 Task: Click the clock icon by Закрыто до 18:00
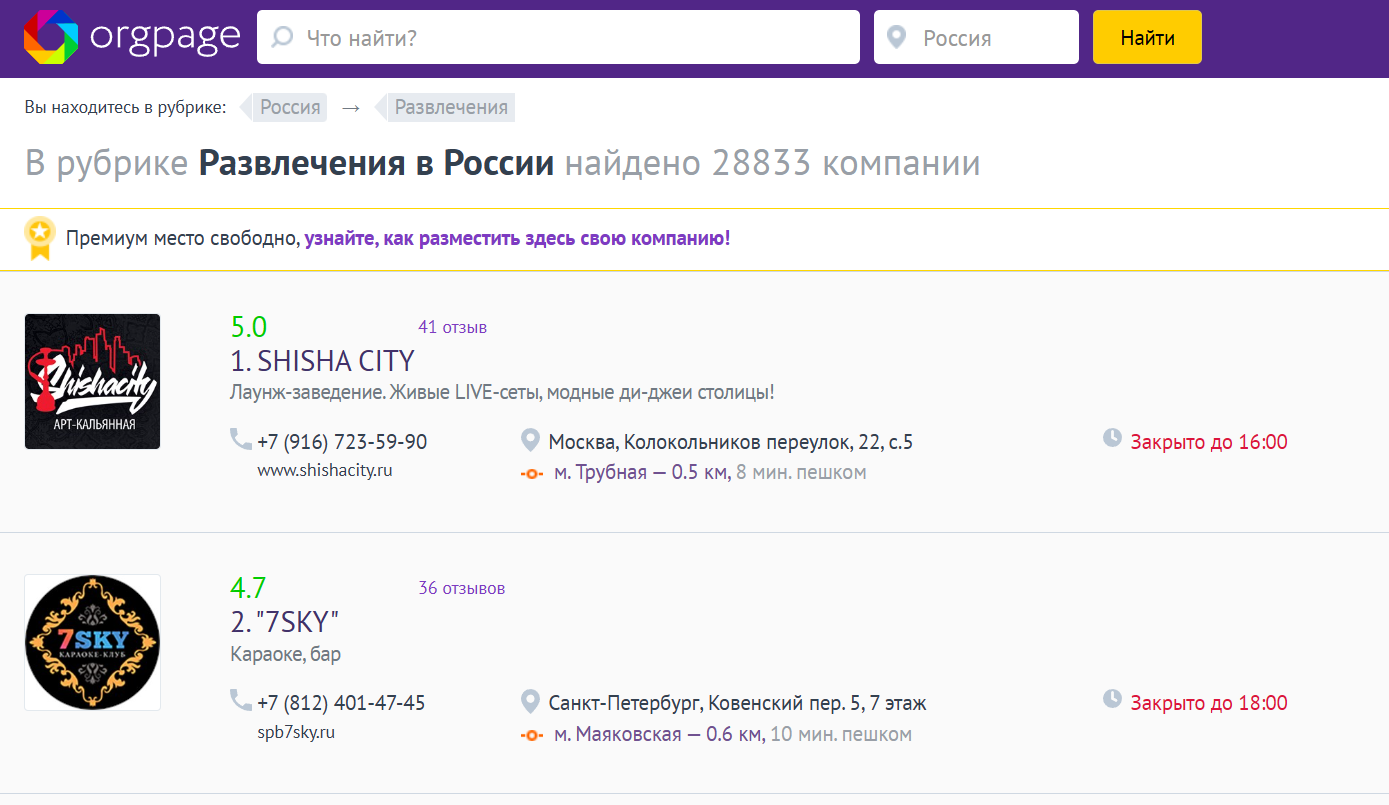point(1112,699)
